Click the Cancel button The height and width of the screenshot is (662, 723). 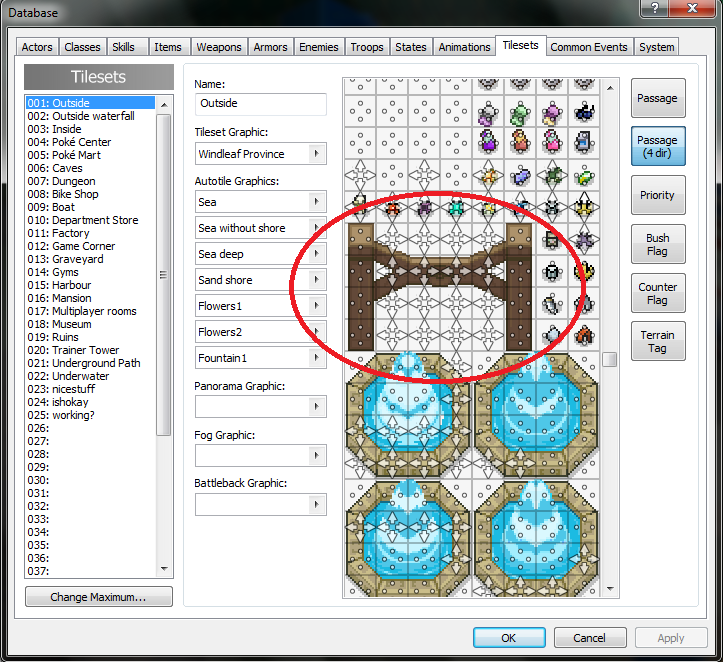(x=590, y=638)
